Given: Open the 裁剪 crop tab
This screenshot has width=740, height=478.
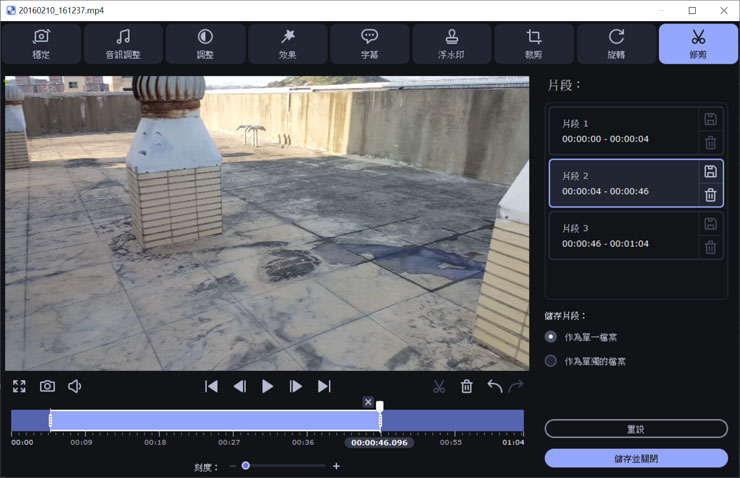Looking at the screenshot, I should [x=534, y=43].
